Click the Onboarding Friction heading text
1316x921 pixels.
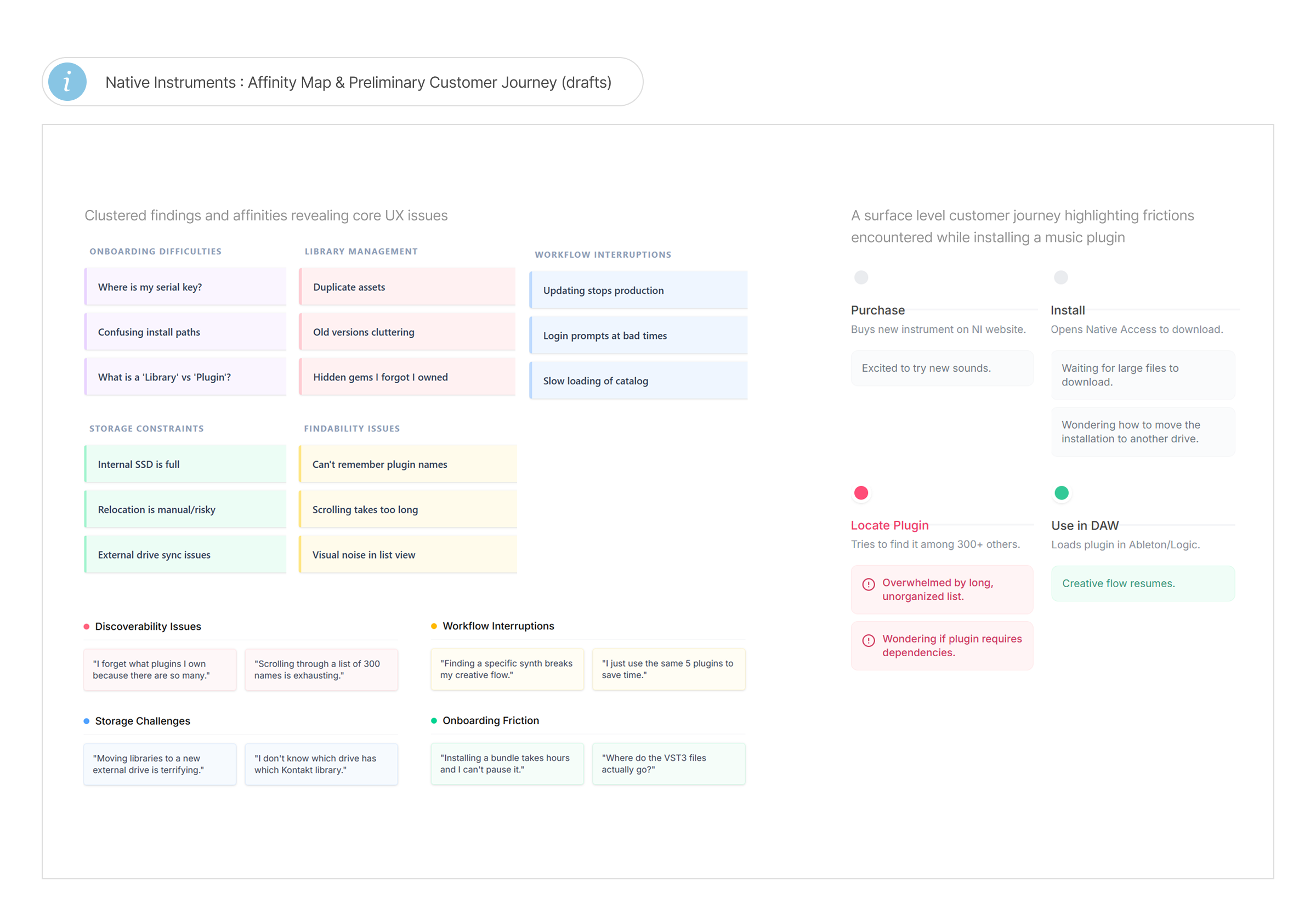tap(491, 720)
